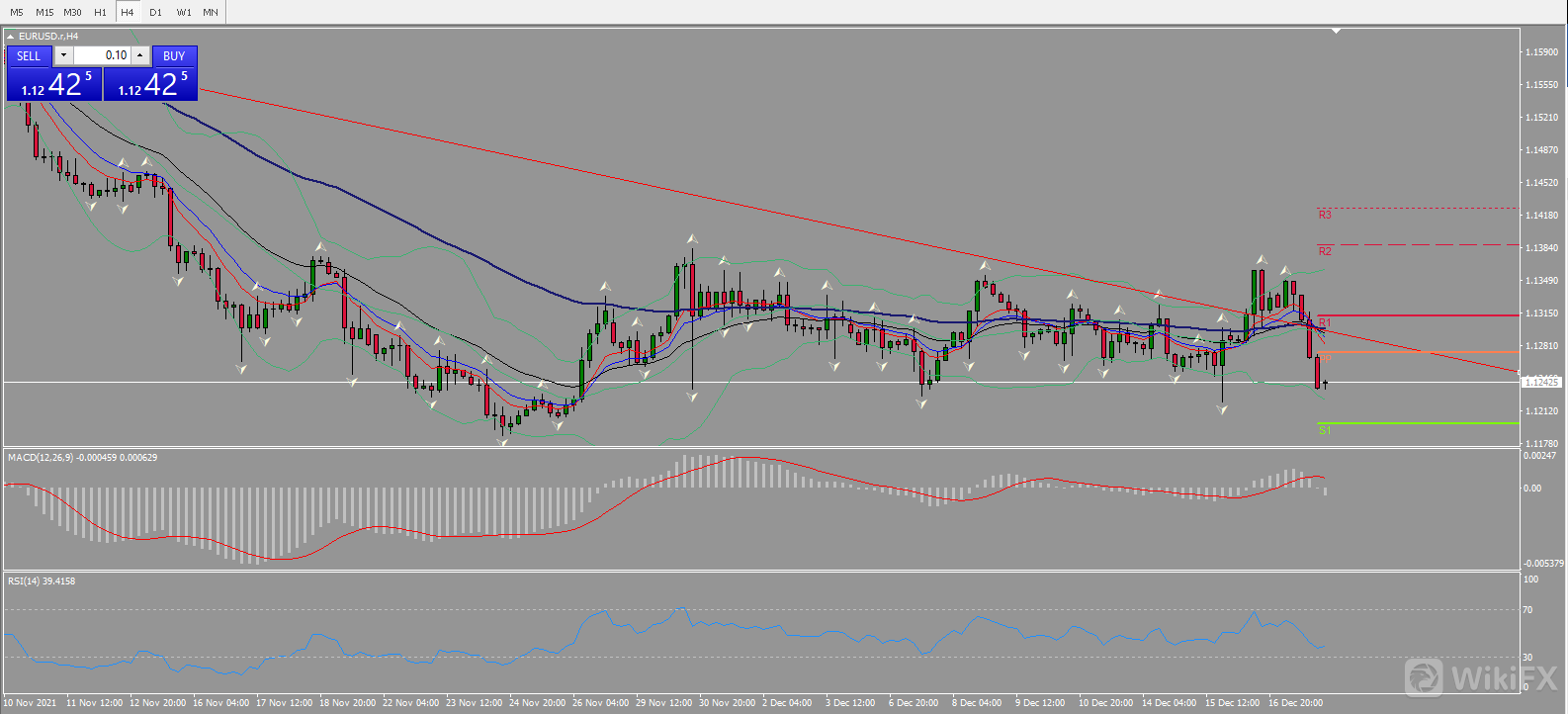The image size is (1568, 714).
Task: Collapse the one-click trading panel triangle
Action: [x=10, y=37]
